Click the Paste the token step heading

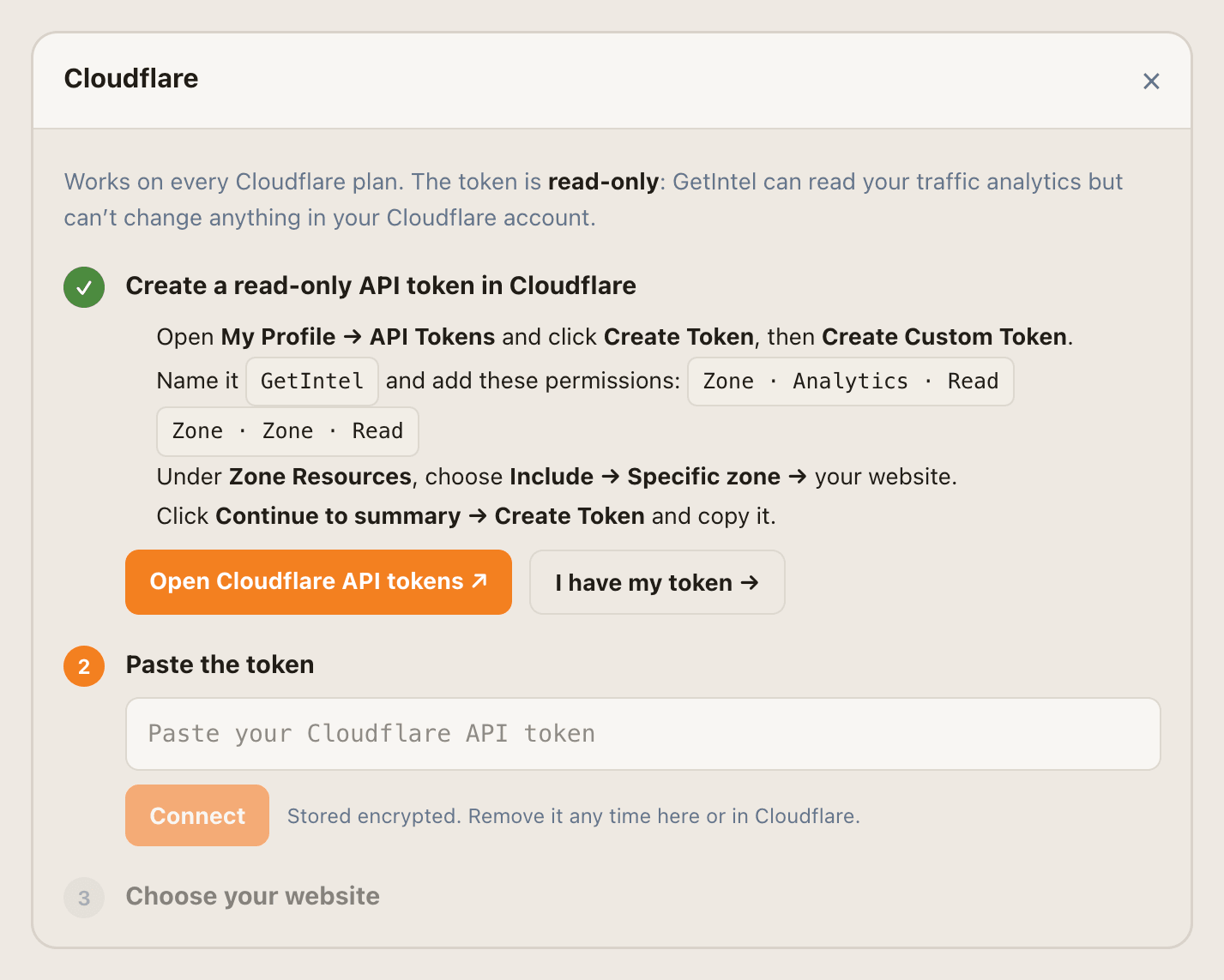[220, 664]
